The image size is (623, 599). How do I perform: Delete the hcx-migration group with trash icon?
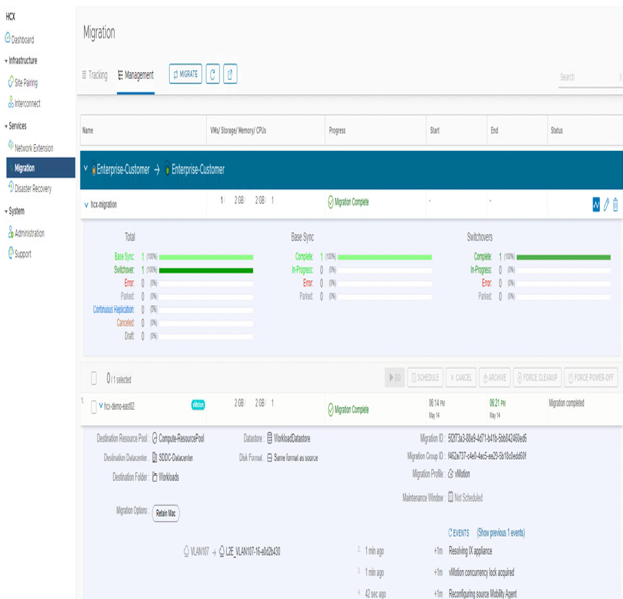coord(615,205)
